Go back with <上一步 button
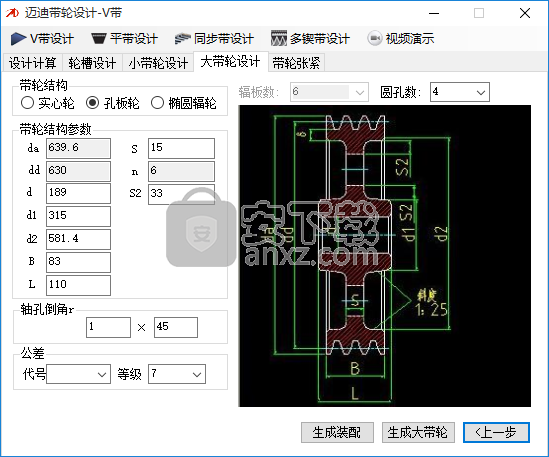This screenshot has height=457, width=549. pos(496,432)
